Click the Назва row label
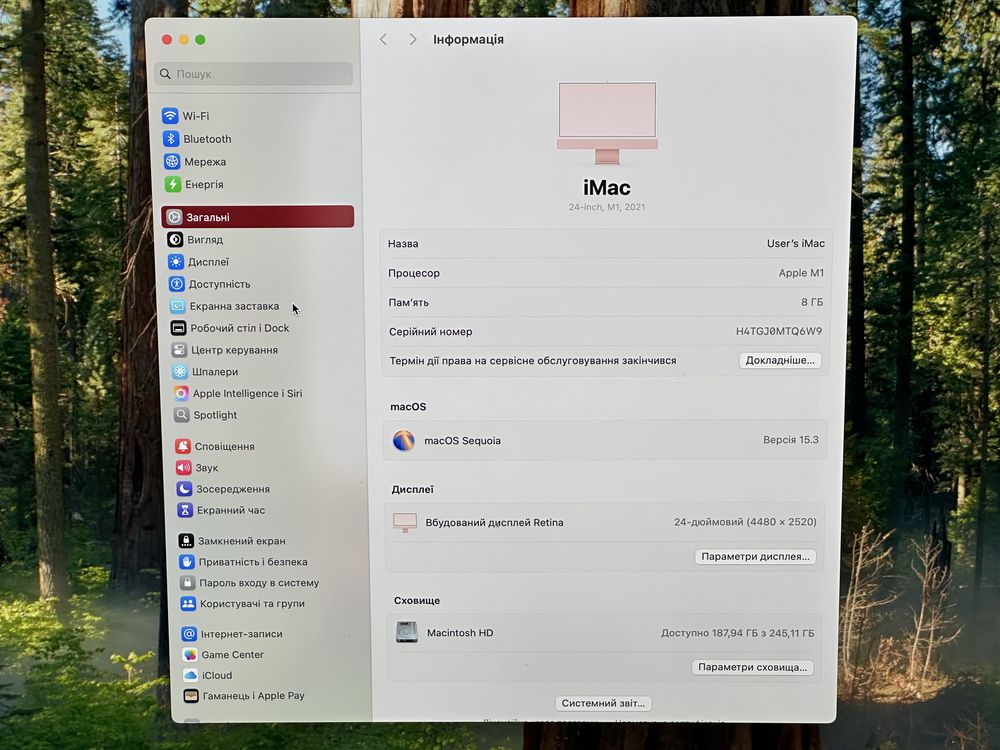Screen dimensions: 1000x750 [403, 244]
